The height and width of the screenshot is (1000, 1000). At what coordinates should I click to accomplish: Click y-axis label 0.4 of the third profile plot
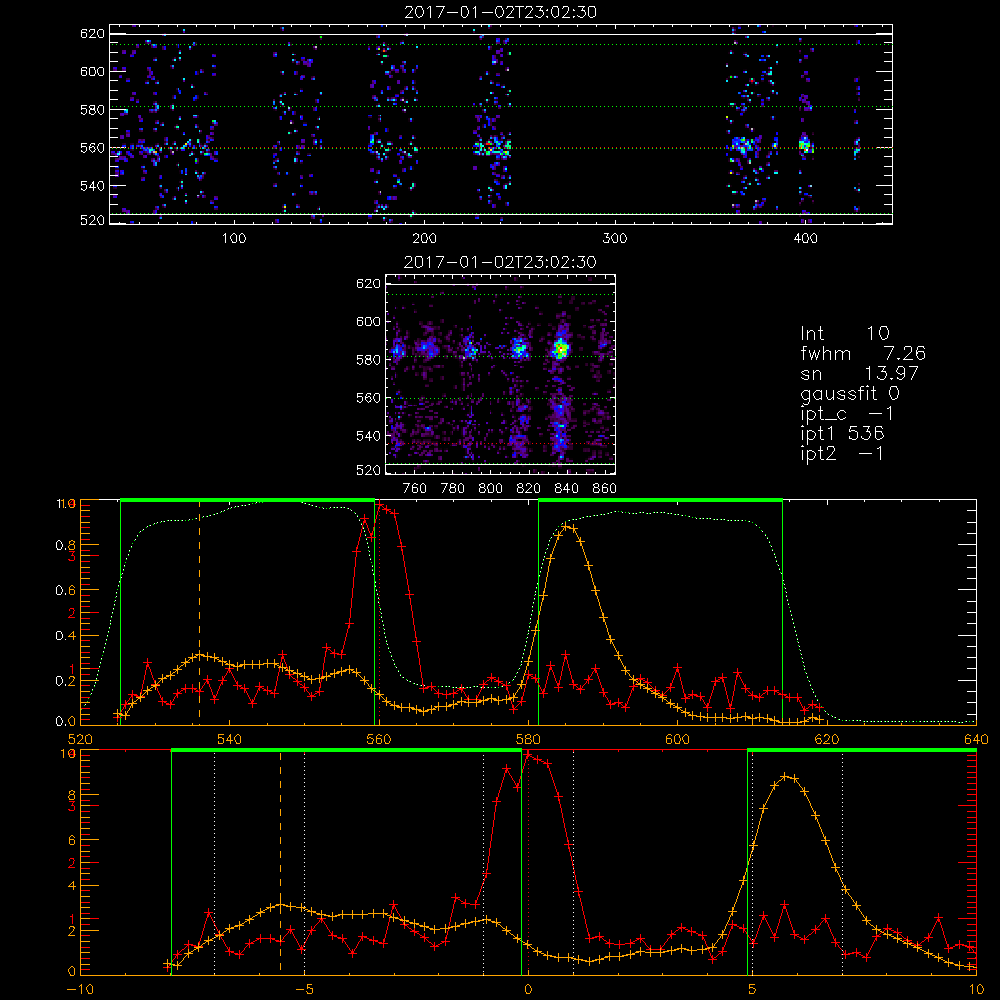coord(66,636)
